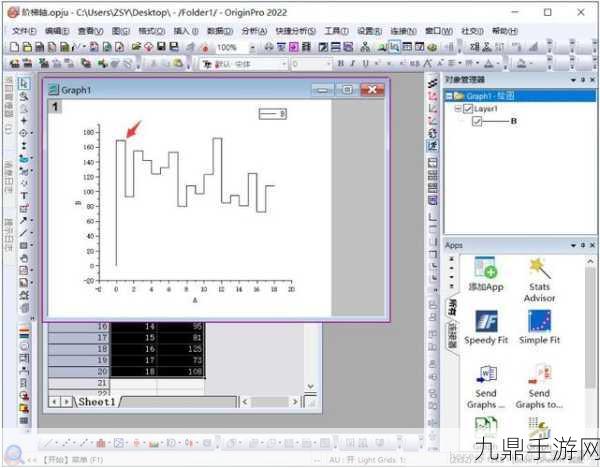Open Object Manager panel options arrow
The height and width of the screenshot is (468, 600).
(573, 80)
